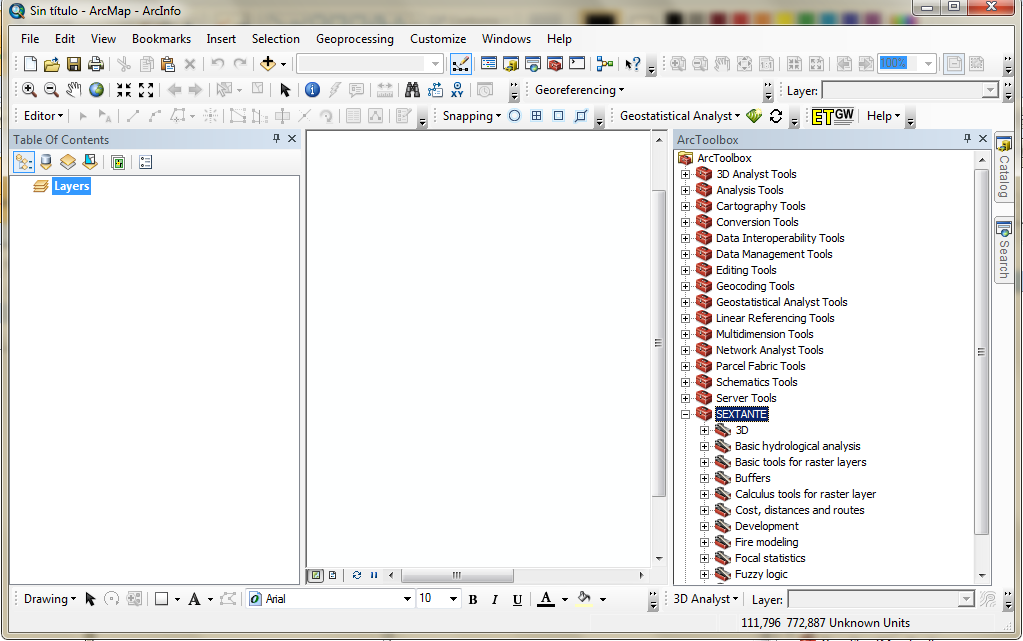Expand the Conversion Tools toolbox

[685, 223]
